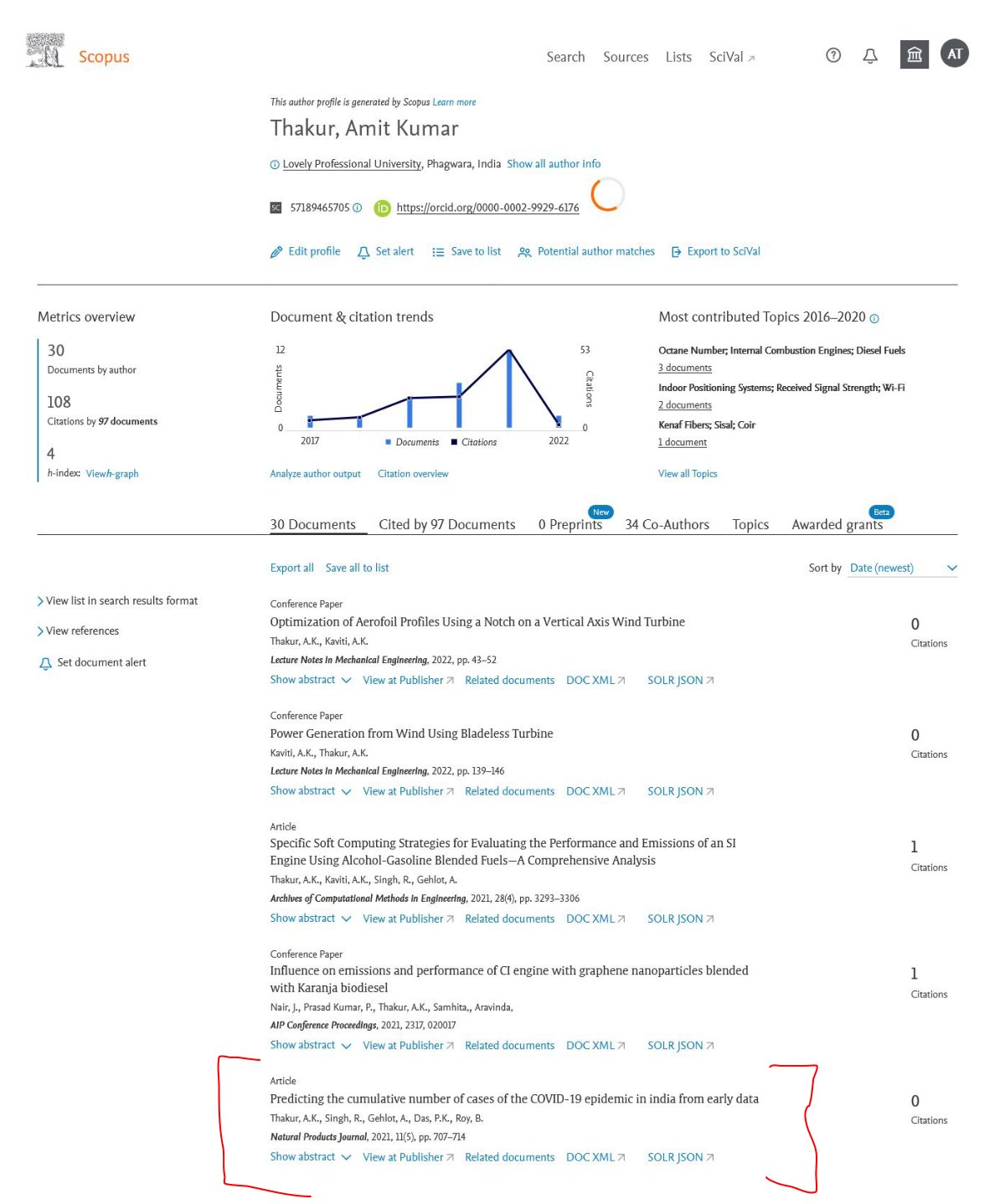The width and height of the screenshot is (1005, 1204).
Task: Open the notifications bell icon
Action: 870,55
